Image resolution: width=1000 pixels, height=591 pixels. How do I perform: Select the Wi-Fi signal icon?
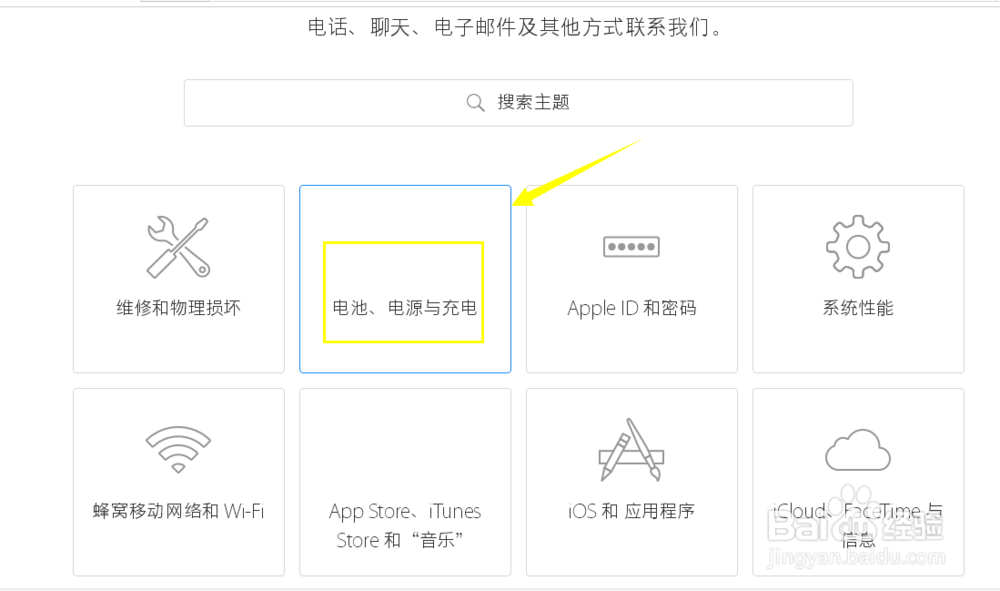[x=178, y=449]
